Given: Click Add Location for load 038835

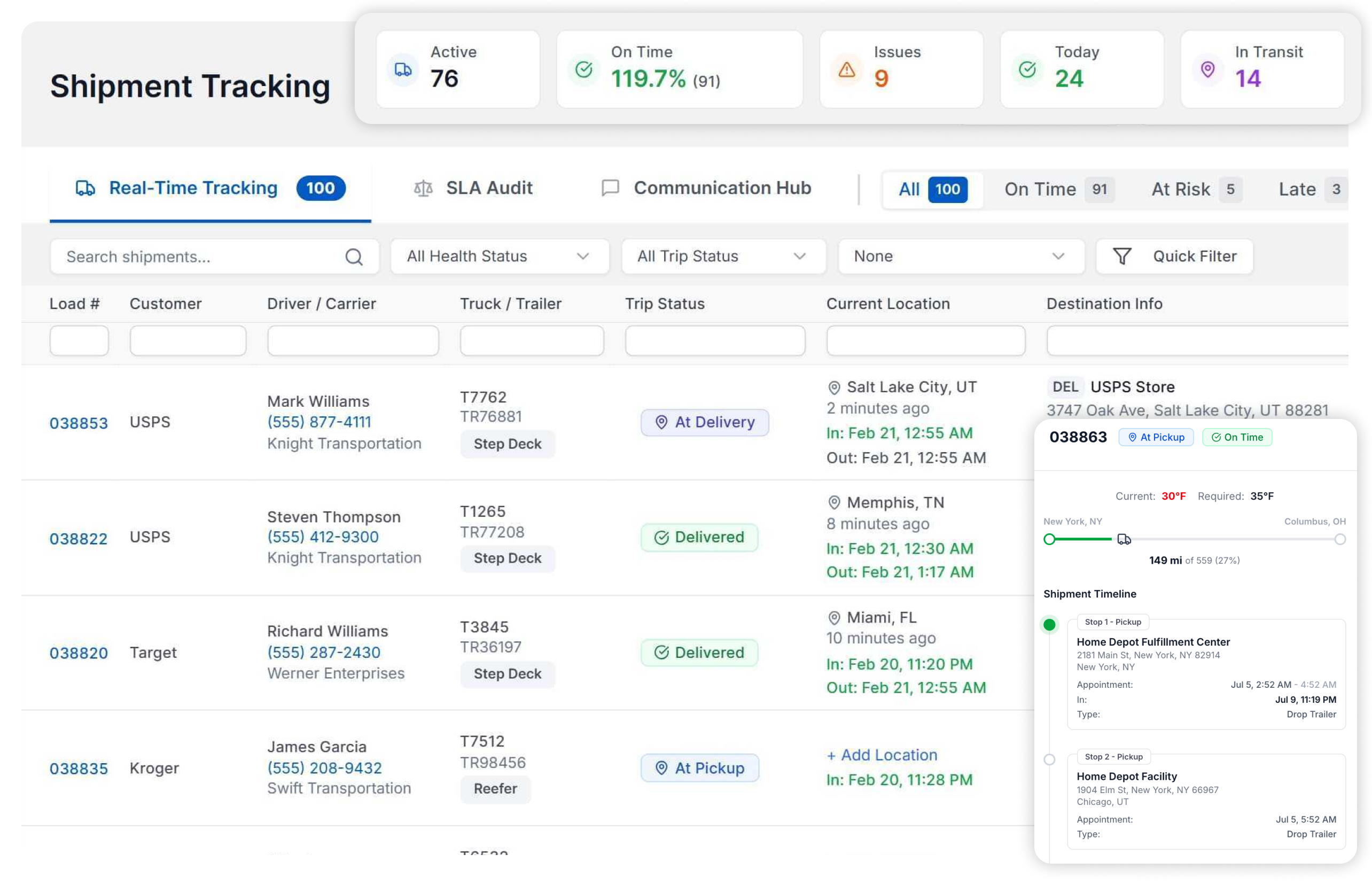Looking at the screenshot, I should (x=882, y=755).
